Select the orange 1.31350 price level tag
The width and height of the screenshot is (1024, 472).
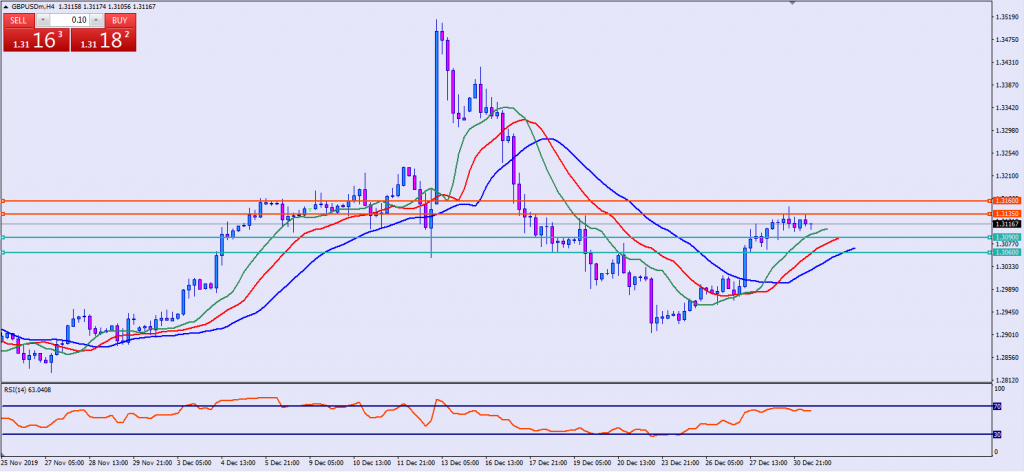coord(1004,214)
